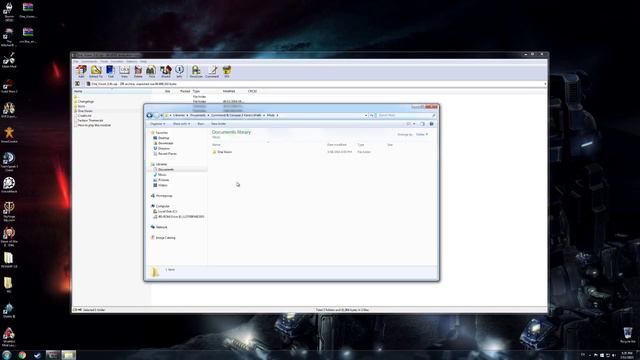
Task: Open the File menu in WinRAR
Action: (76, 61)
